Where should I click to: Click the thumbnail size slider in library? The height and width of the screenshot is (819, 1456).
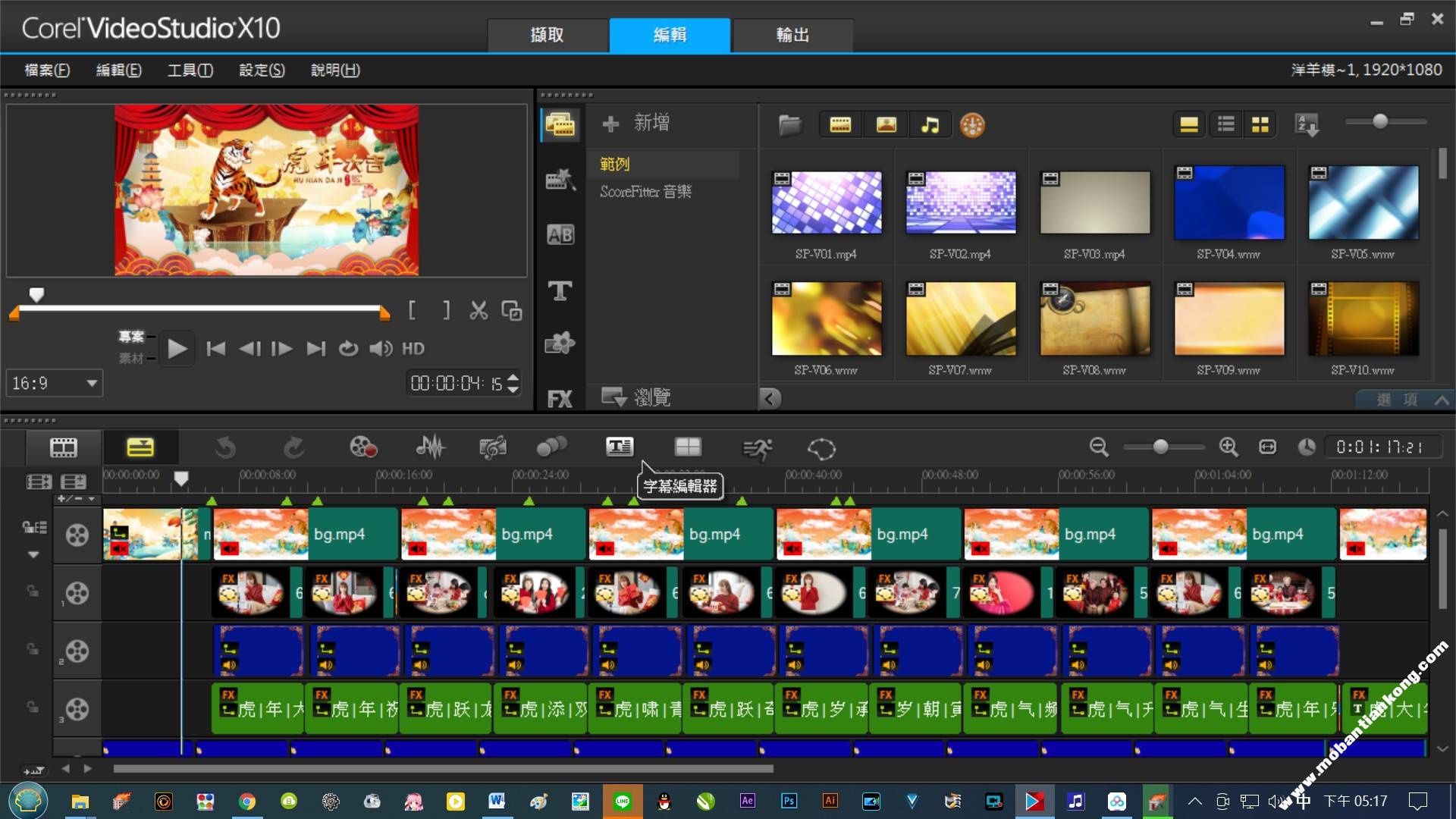pos(1380,121)
